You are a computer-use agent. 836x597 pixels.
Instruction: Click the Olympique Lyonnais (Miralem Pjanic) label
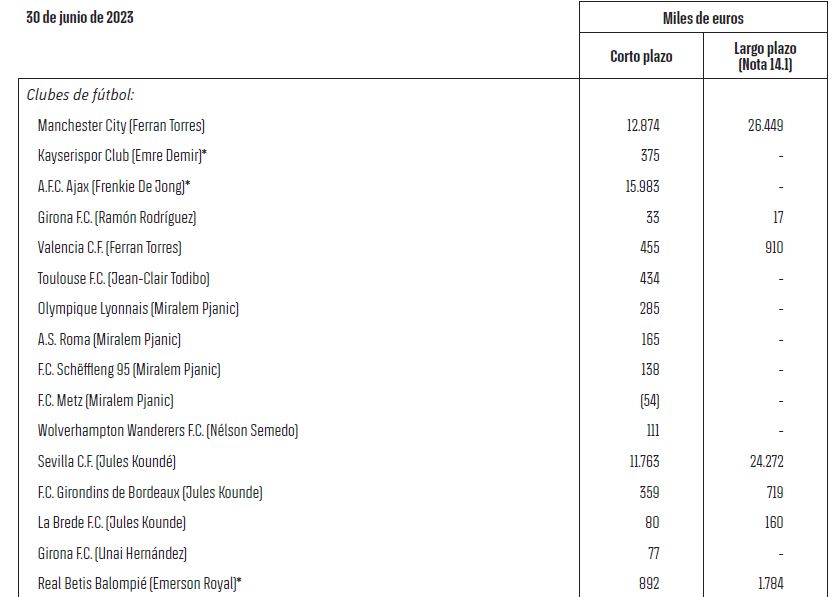click(138, 309)
